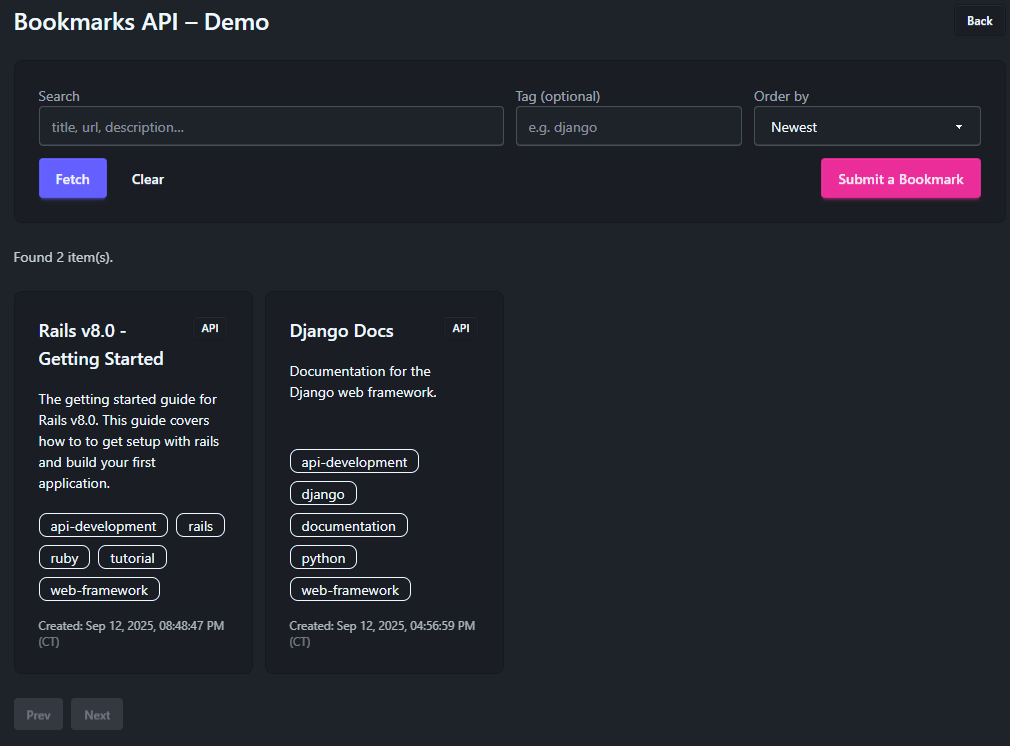
Task: Click the documentation tag
Action: (x=349, y=526)
